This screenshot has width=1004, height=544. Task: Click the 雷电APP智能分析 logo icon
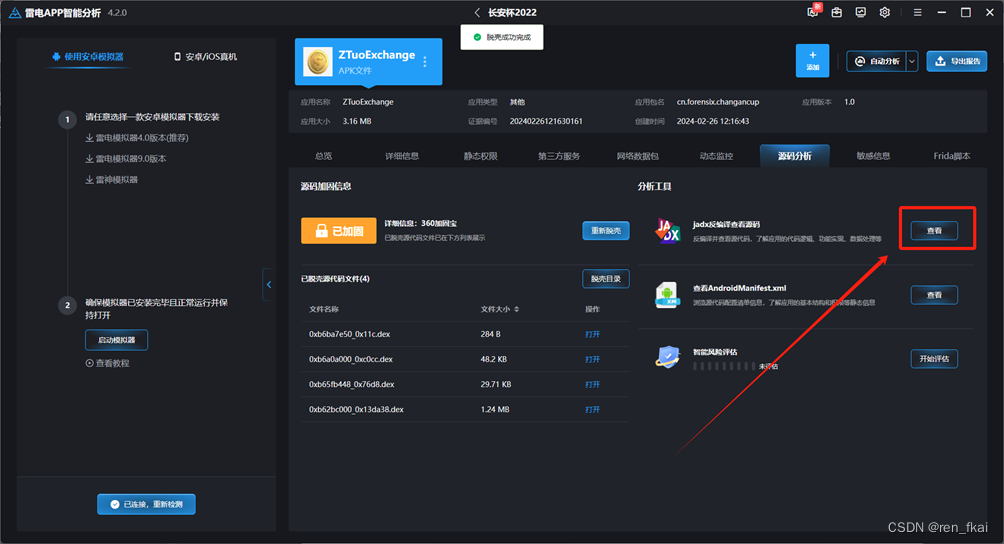tap(14, 13)
